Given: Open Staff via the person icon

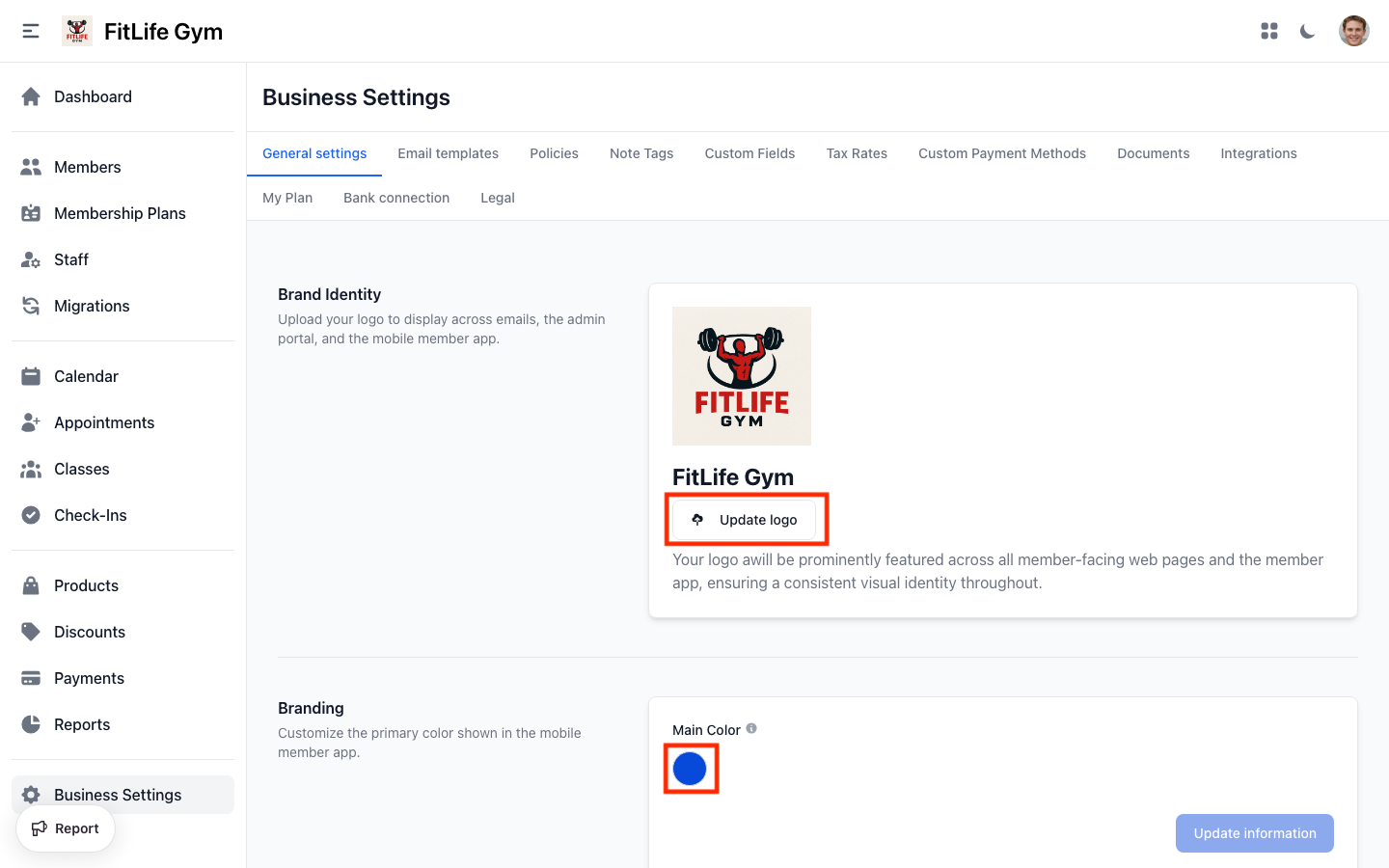Looking at the screenshot, I should tap(32, 259).
